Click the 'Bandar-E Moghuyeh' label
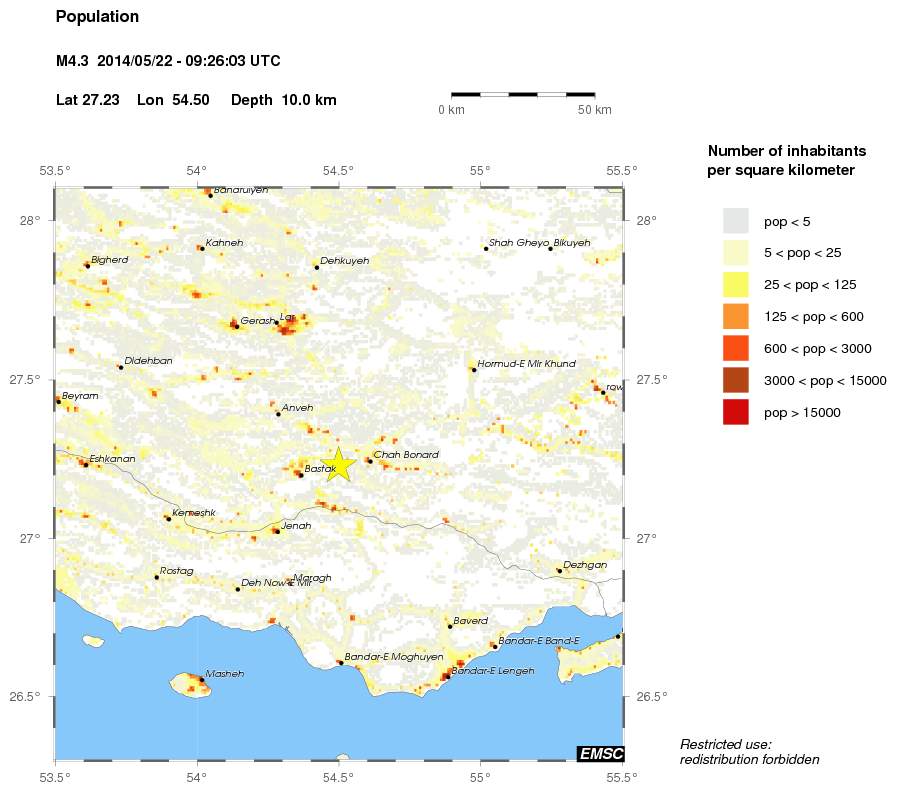 394,657
